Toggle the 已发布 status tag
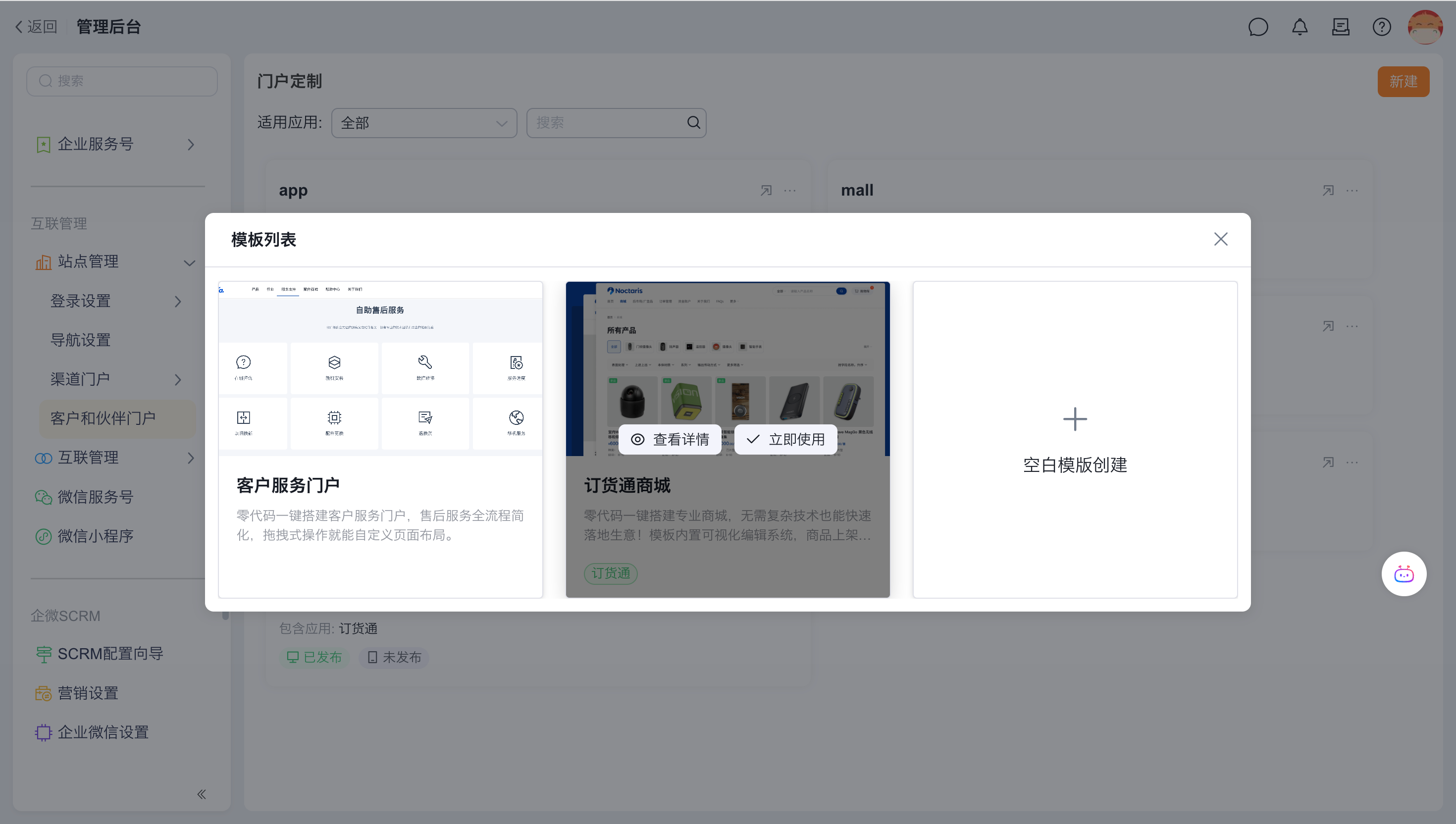Image resolution: width=1456 pixels, height=824 pixels. tap(314, 657)
